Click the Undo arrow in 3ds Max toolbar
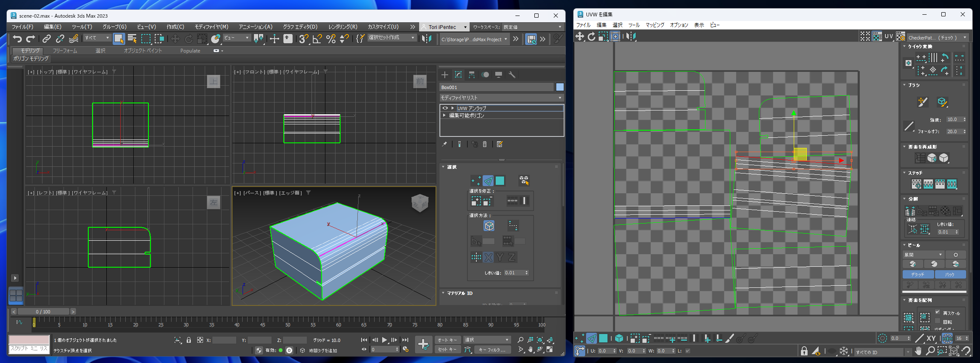Image resolution: width=980 pixels, height=363 pixels. pos(18,39)
